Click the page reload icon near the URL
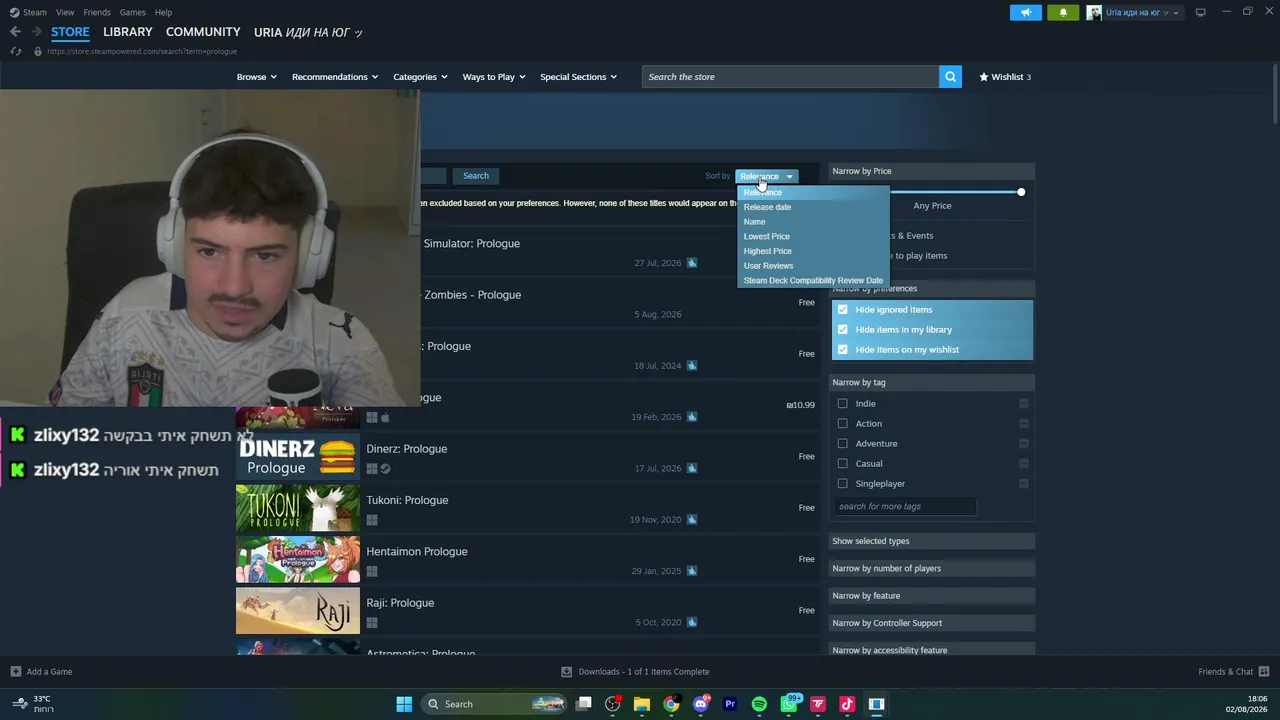Viewport: 1280px width, 720px height. point(15,51)
